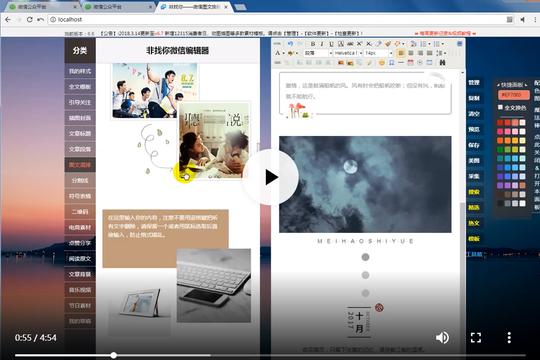Select the highlighted 图文混排 category
540x360 pixels.
pos(80,165)
